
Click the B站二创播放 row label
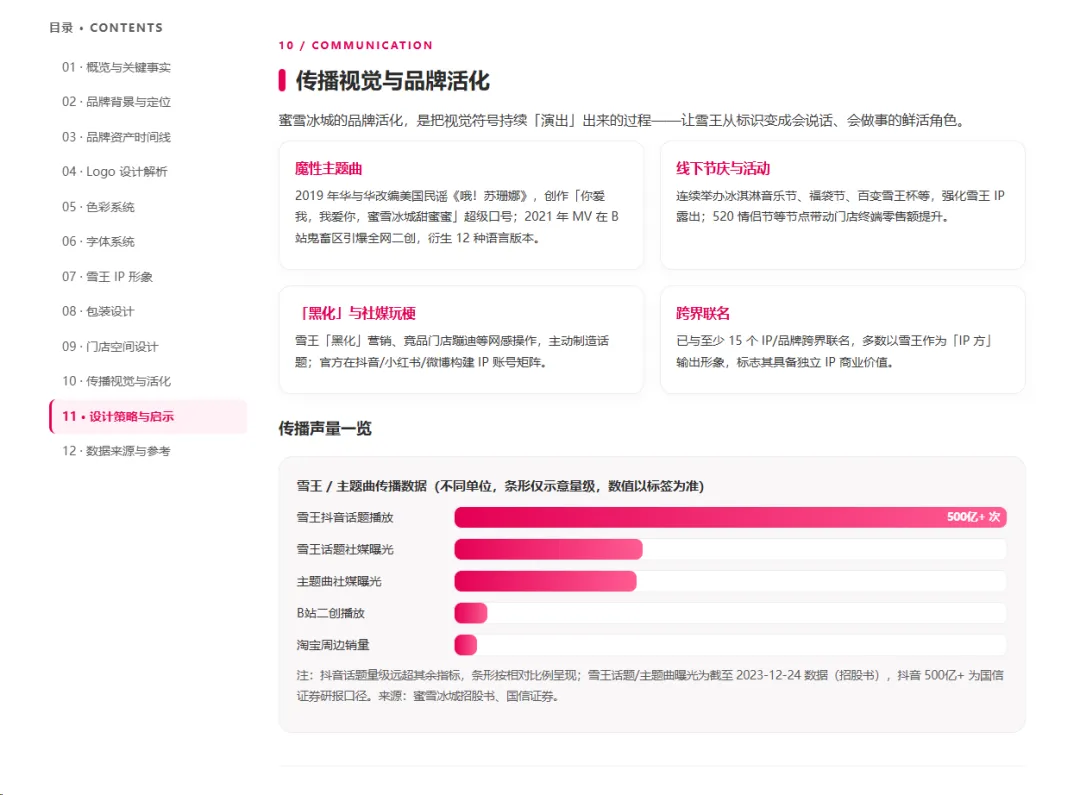click(331, 613)
